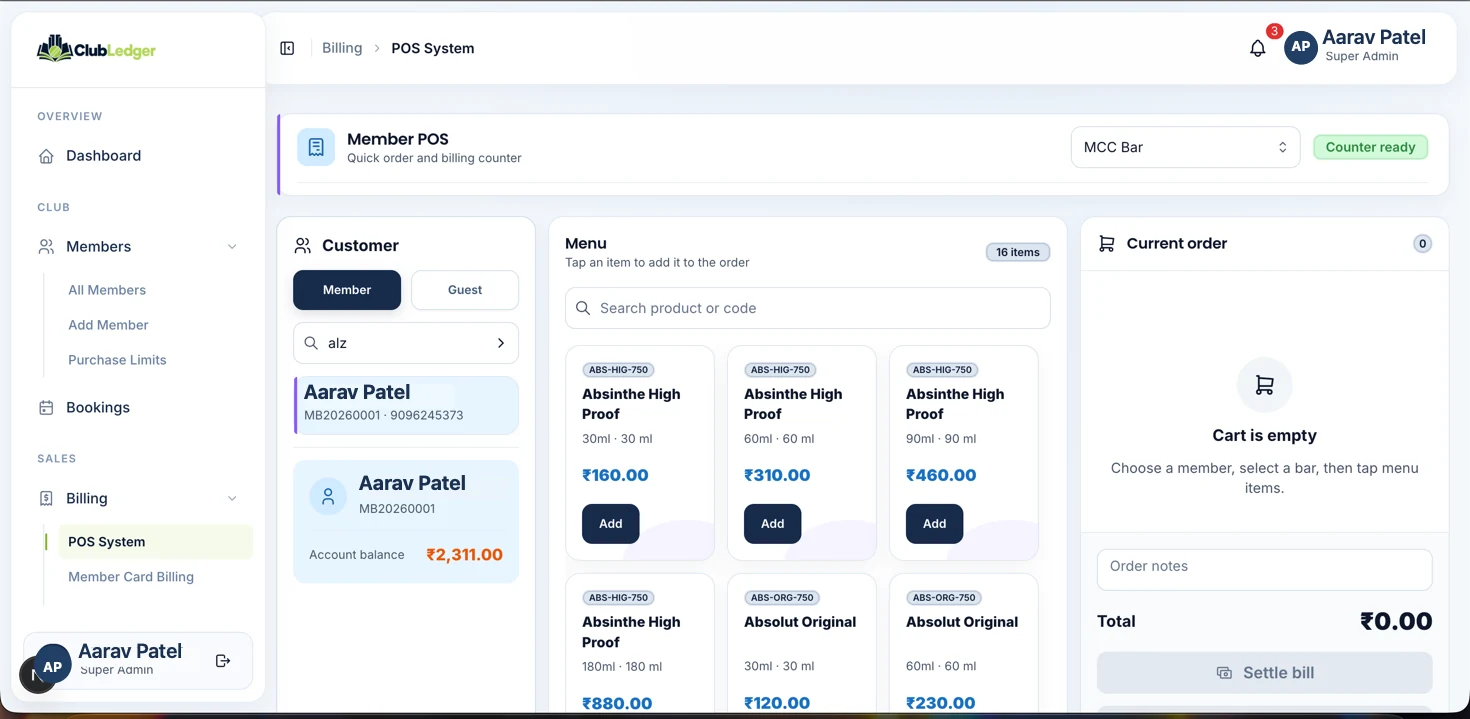1470x719 pixels.
Task: Click the Order notes field
Action: tap(1264, 569)
